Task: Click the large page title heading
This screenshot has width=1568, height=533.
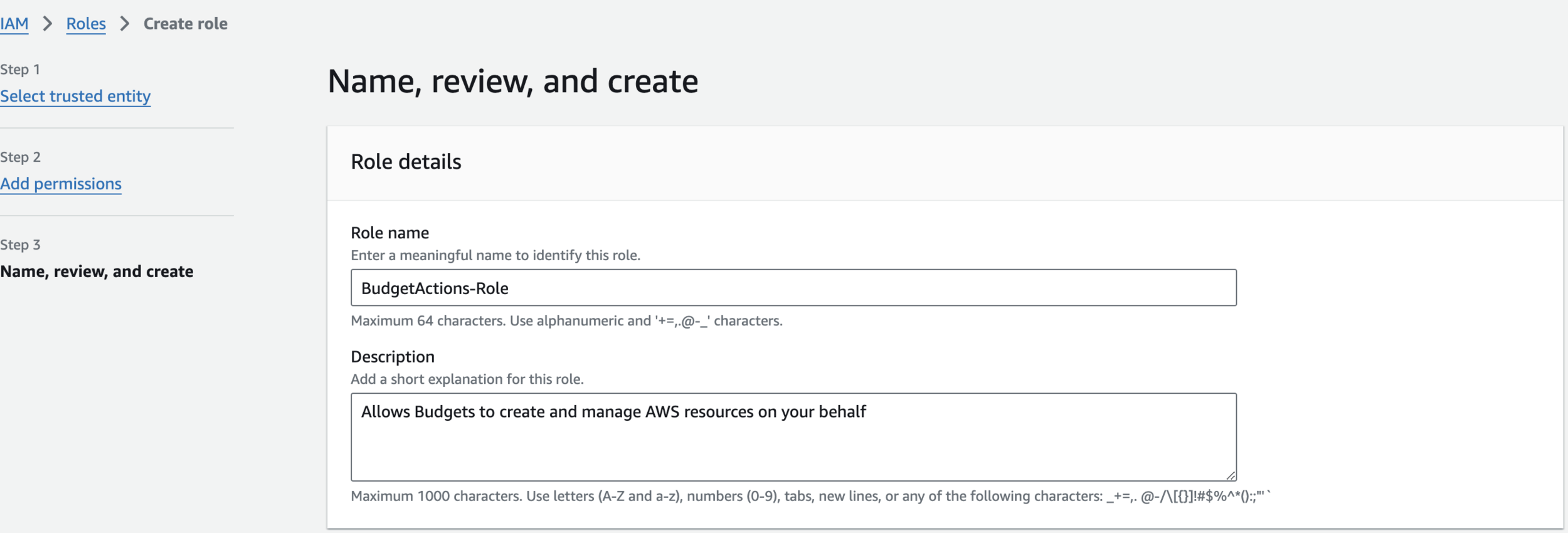Action: click(x=512, y=82)
